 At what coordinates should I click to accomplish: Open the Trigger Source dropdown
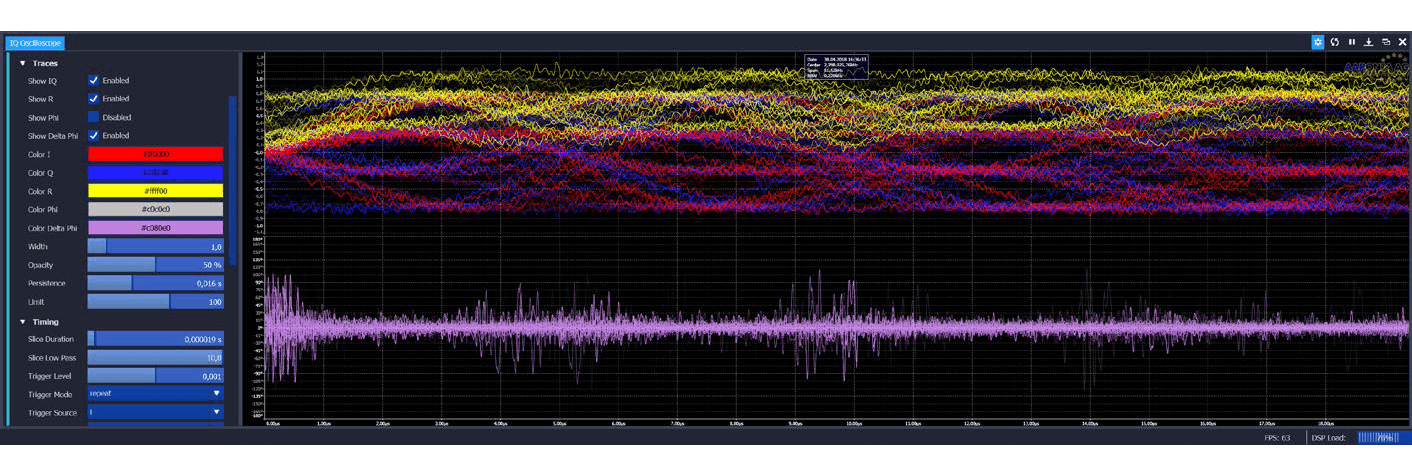point(155,412)
